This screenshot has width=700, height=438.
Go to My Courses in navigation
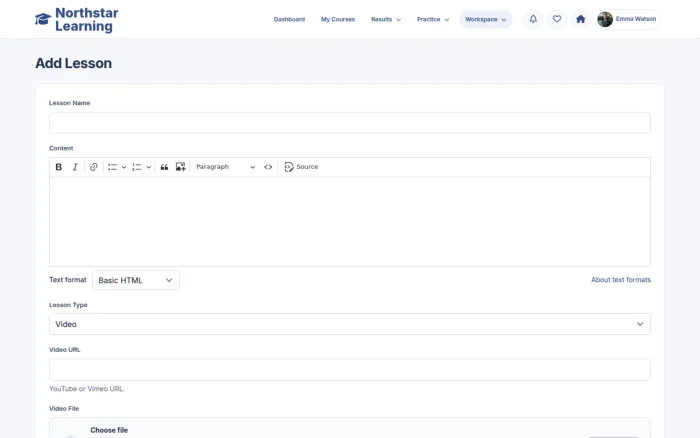(338, 20)
